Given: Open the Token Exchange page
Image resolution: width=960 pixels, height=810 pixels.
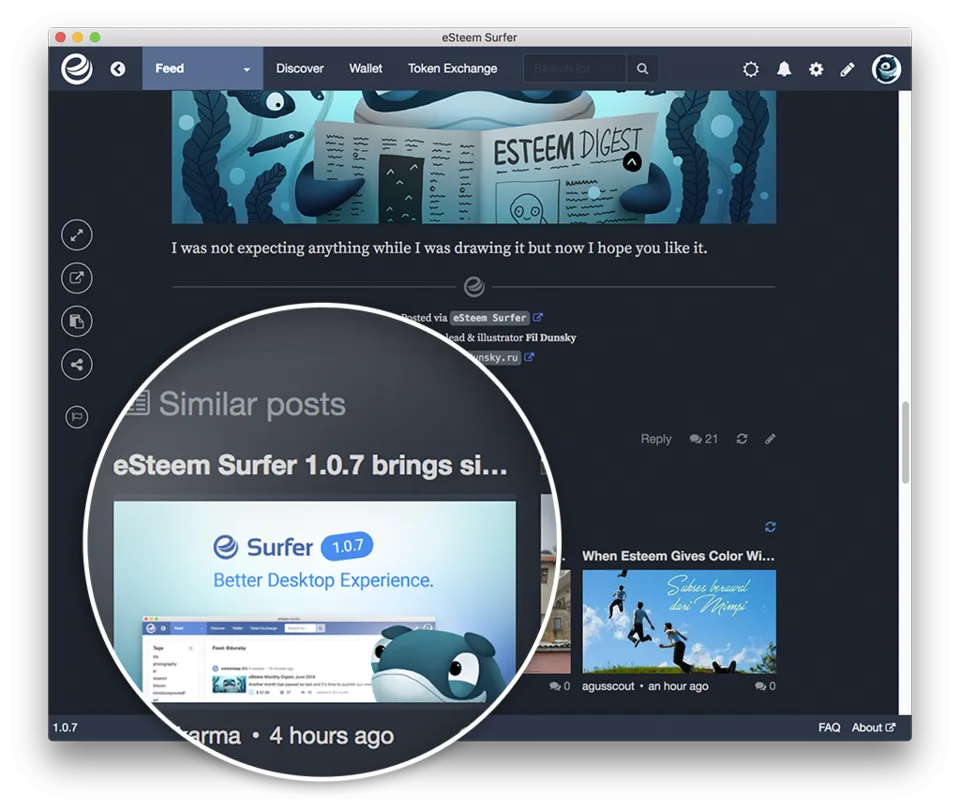Looking at the screenshot, I should click(452, 69).
